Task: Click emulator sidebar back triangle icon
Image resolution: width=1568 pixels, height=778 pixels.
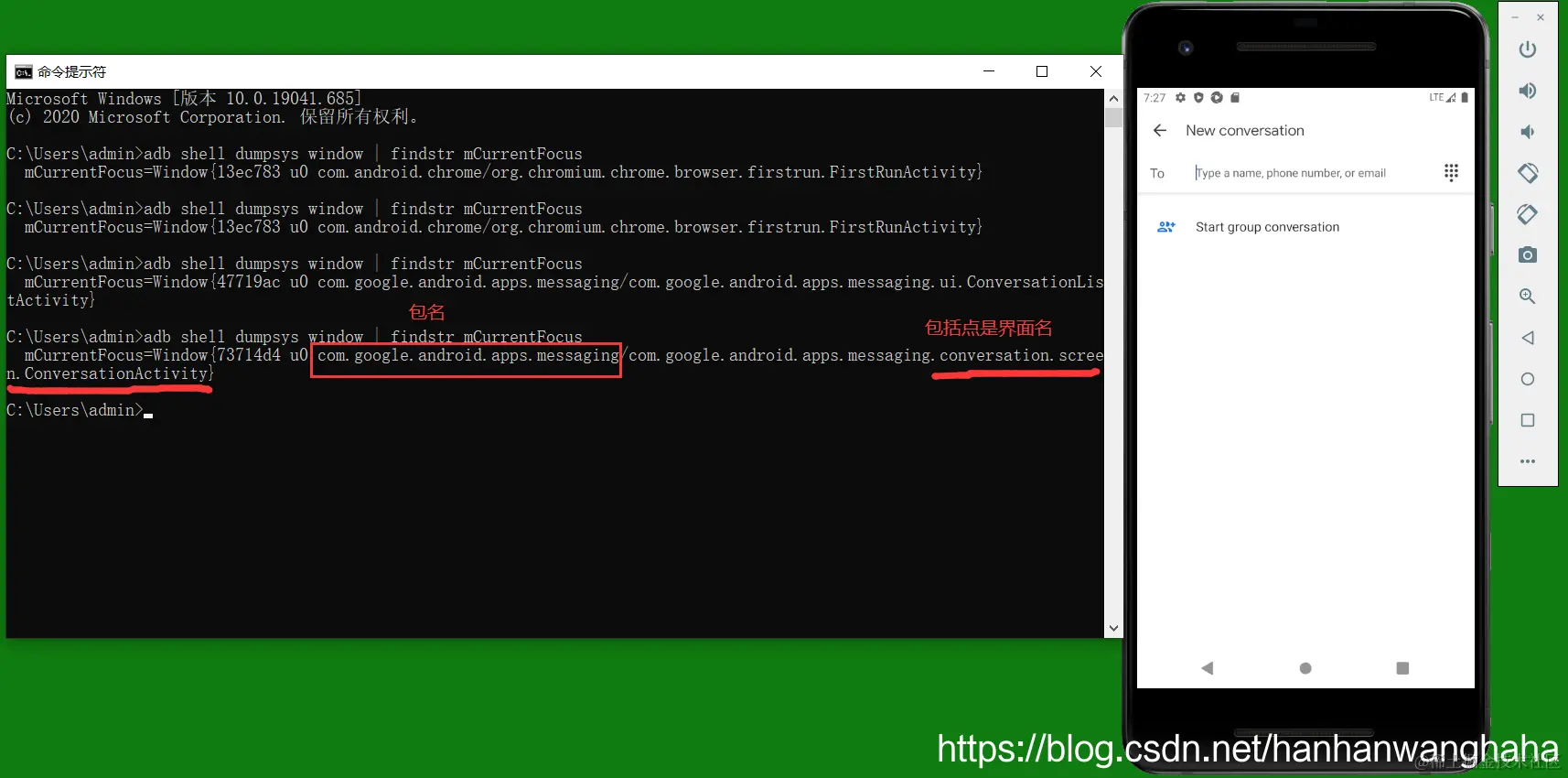Action: pyautogui.click(x=1528, y=338)
